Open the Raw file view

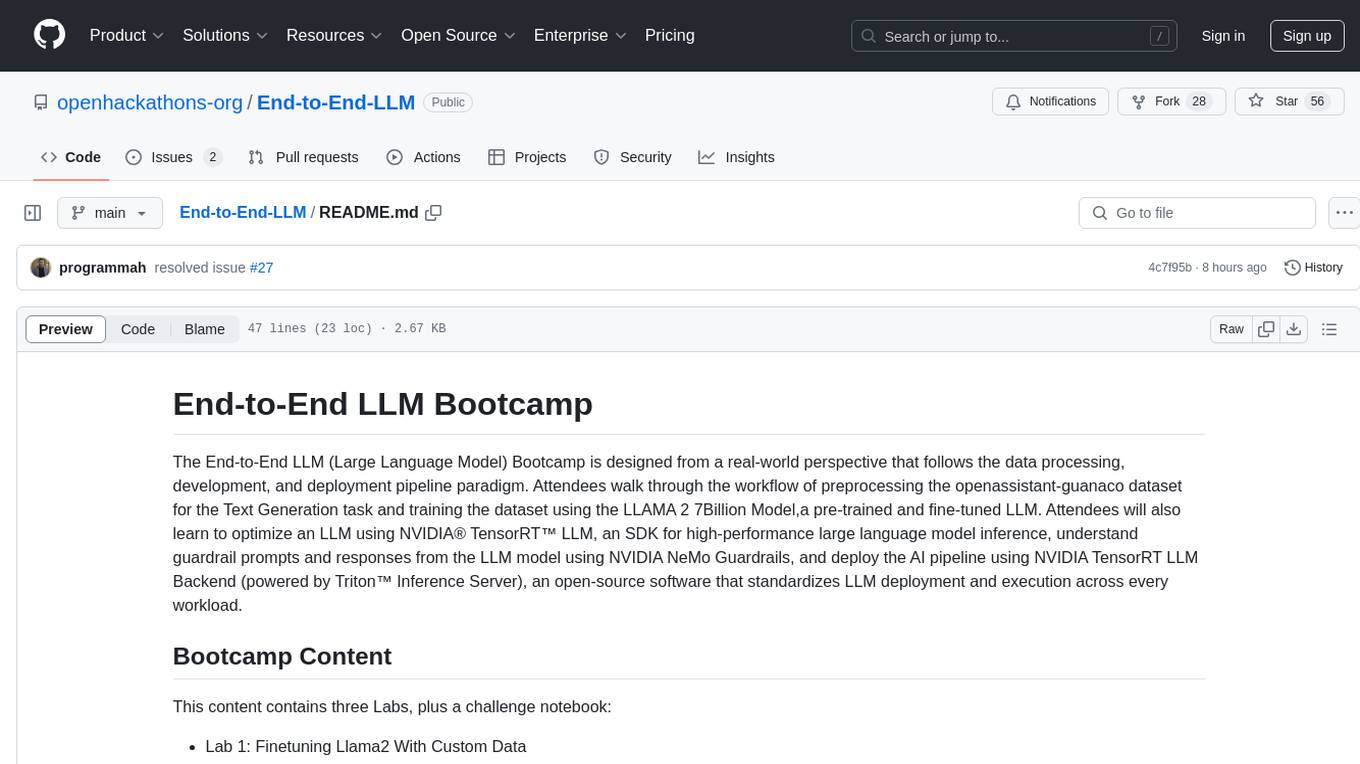1231,329
